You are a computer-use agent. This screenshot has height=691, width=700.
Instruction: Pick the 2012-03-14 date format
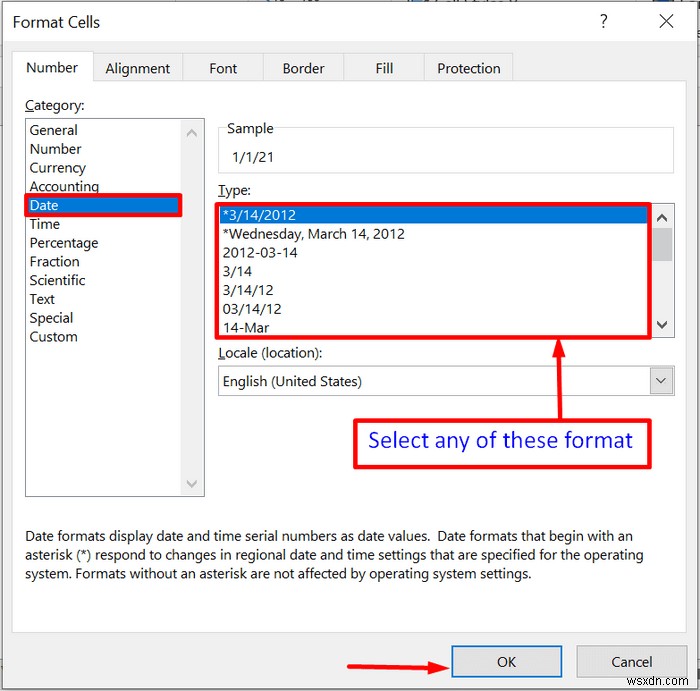433,252
